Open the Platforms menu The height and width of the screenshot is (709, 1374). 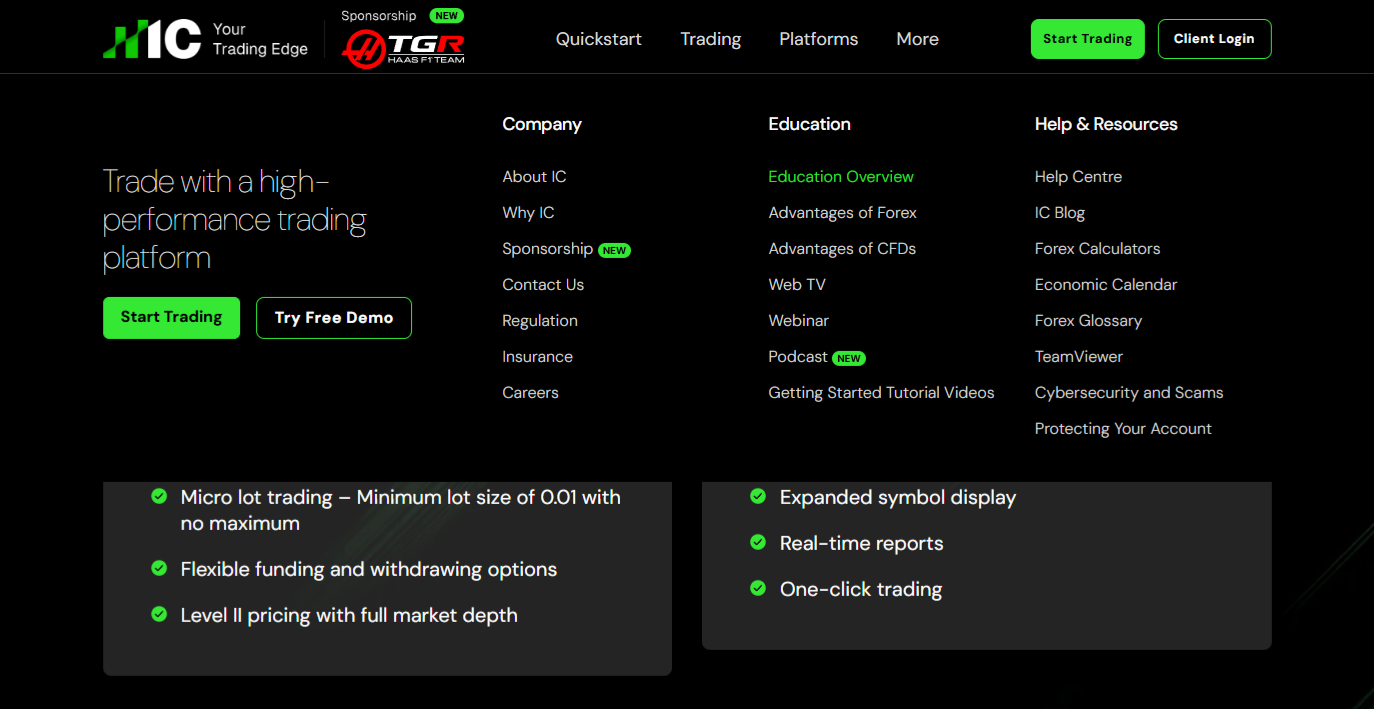tap(819, 39)
